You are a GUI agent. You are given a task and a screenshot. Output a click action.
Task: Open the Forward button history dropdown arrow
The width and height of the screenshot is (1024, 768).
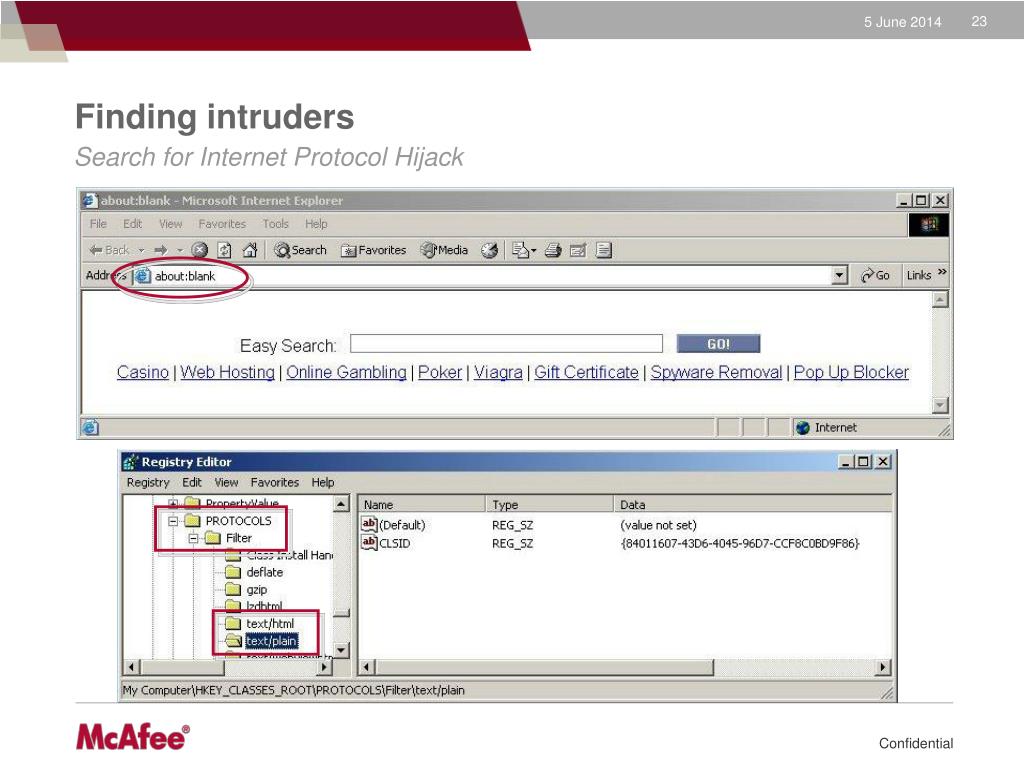point(180,250)
